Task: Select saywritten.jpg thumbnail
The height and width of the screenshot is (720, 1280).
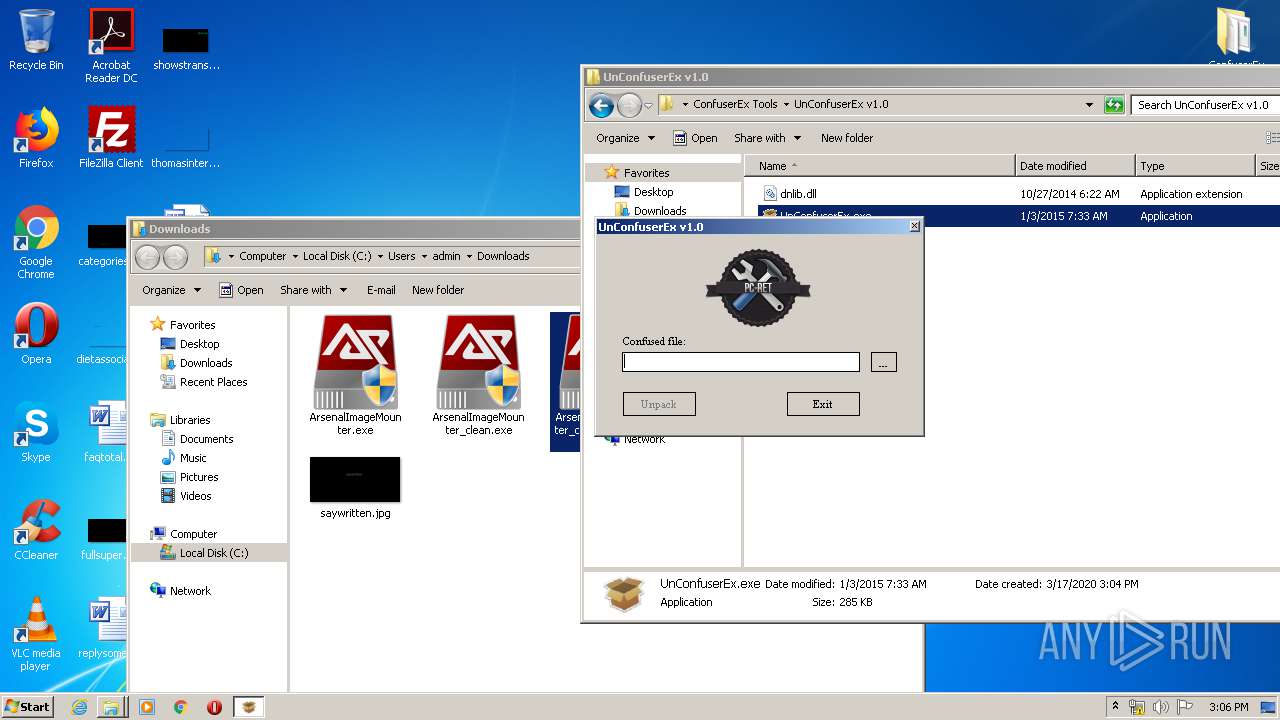Action: [355, 488]
